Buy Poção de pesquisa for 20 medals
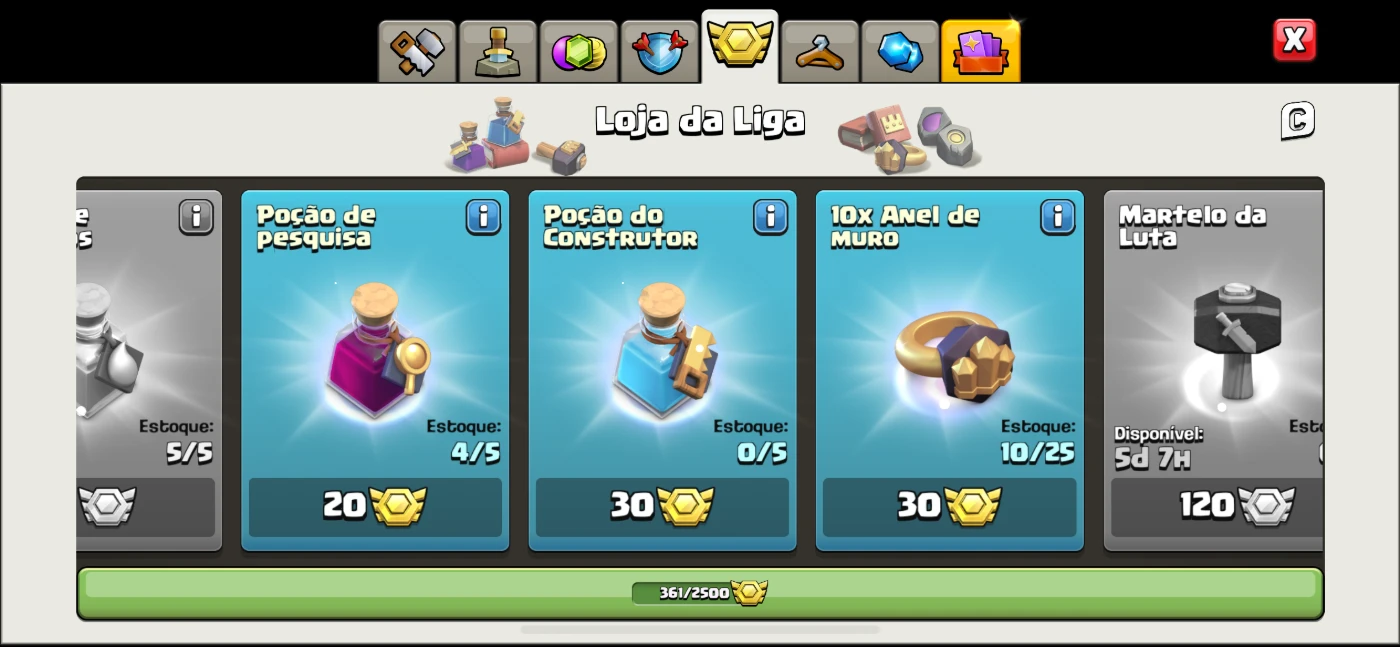 375,507
